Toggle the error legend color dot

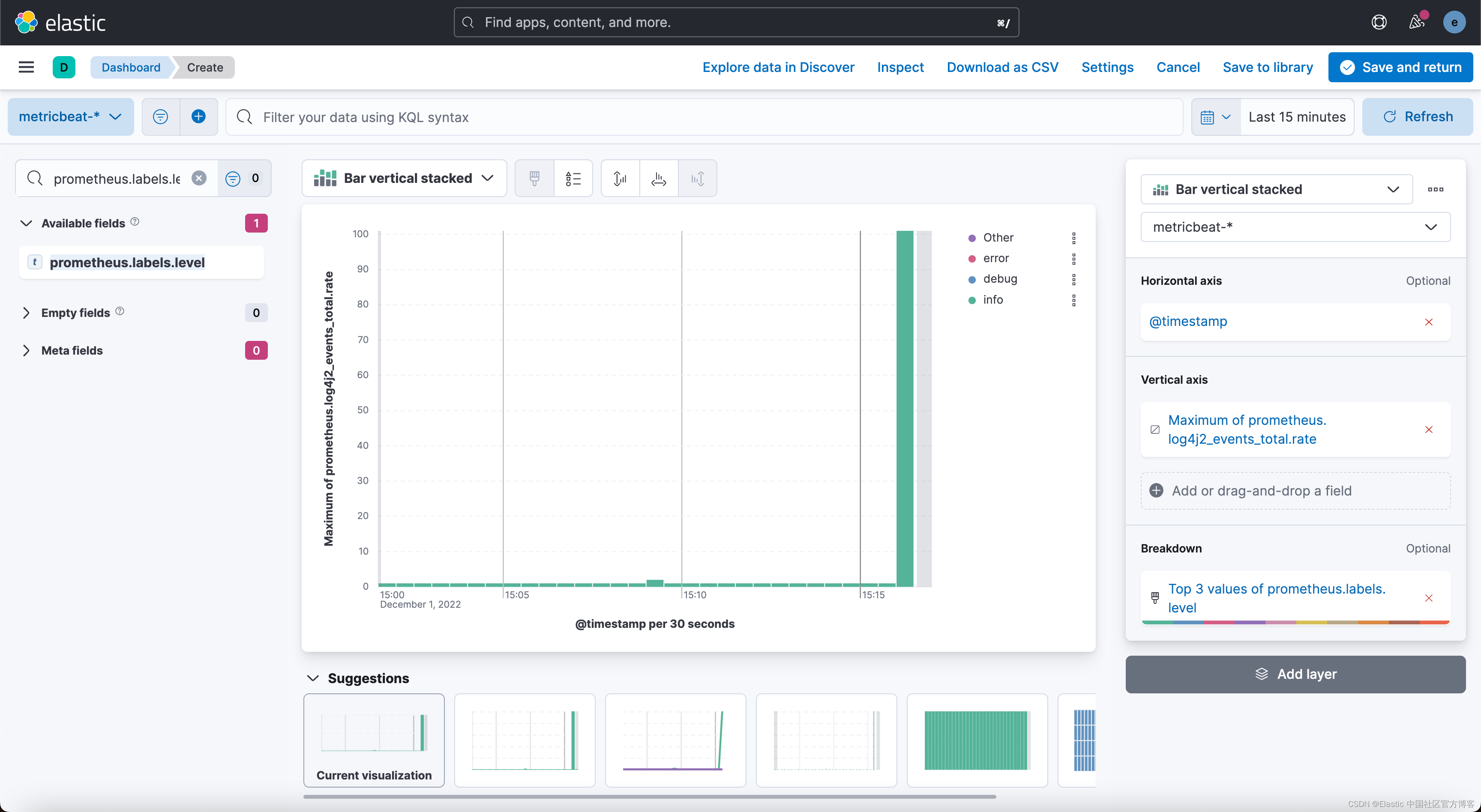(972, 259)
